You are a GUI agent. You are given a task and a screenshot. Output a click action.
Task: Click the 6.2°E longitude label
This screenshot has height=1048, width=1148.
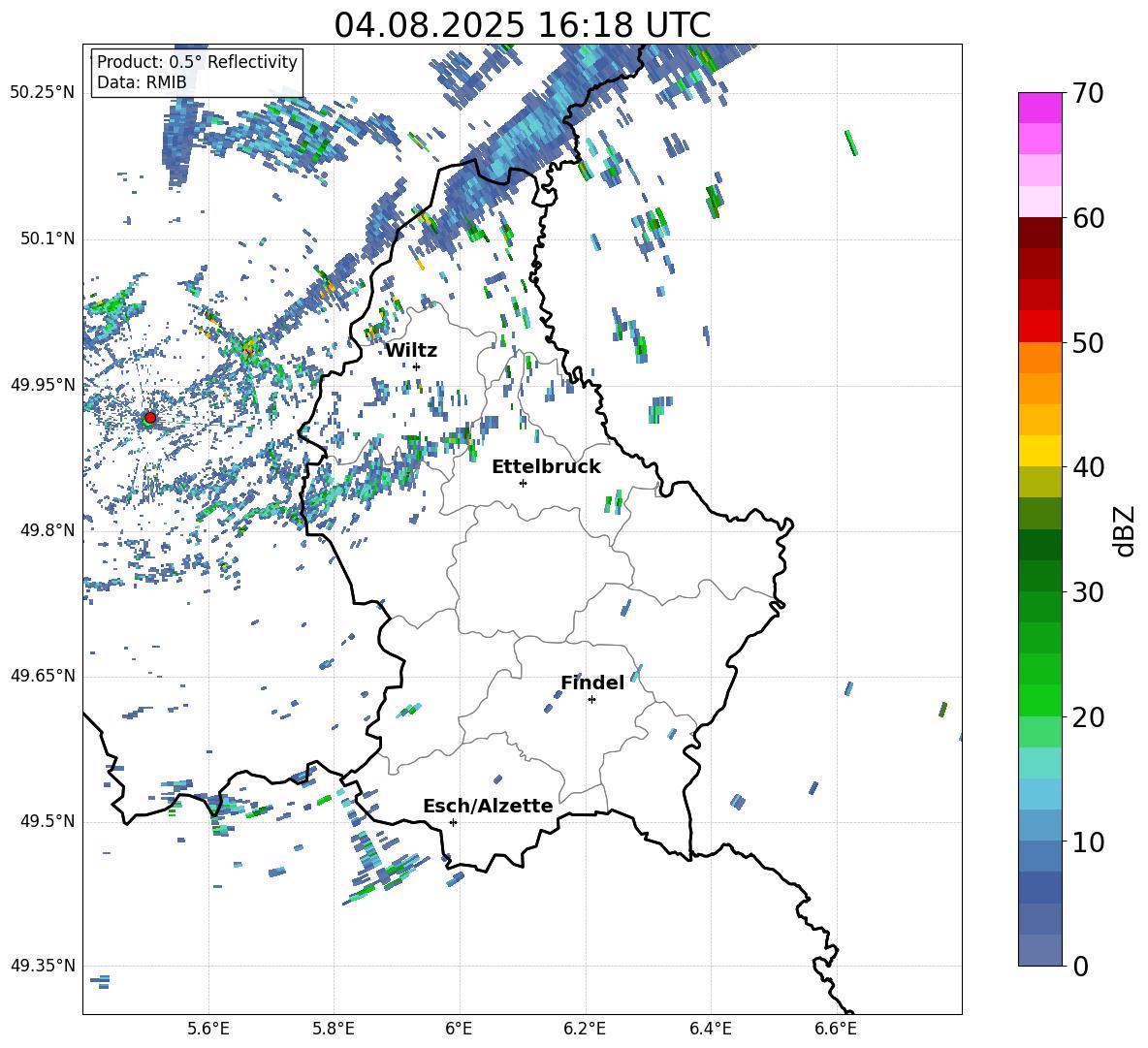585,1029
